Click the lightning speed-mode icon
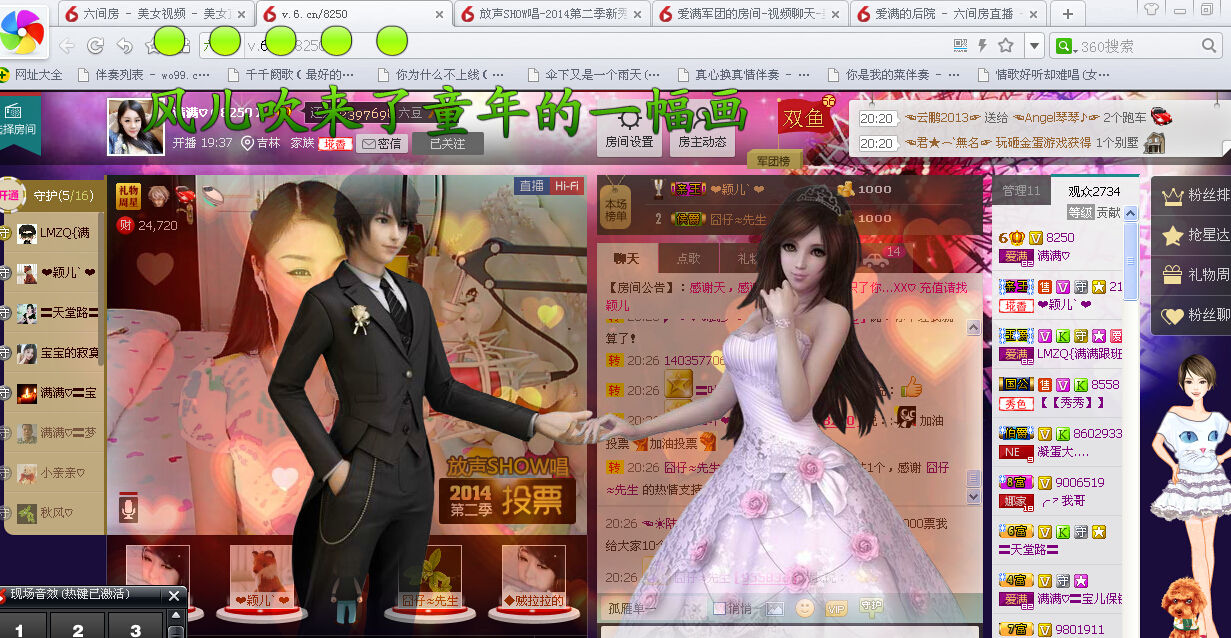This screenshot has height=638, width=1231. click(x=983, y=46)
